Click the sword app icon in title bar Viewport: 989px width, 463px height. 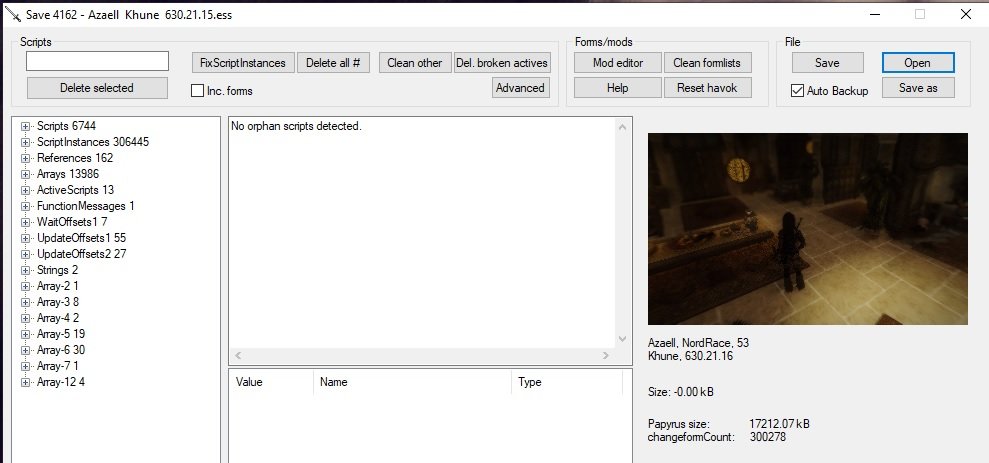coord(13,14)
